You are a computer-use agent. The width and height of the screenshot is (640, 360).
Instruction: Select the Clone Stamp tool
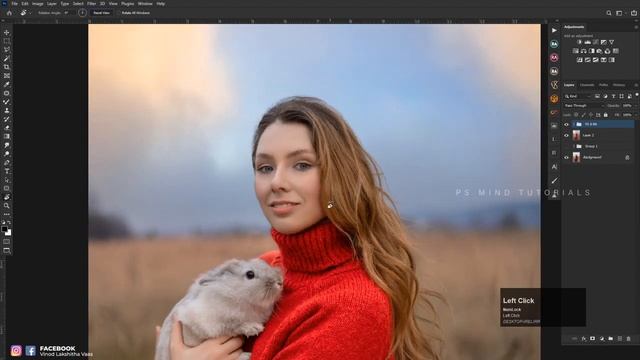(7, 110)
